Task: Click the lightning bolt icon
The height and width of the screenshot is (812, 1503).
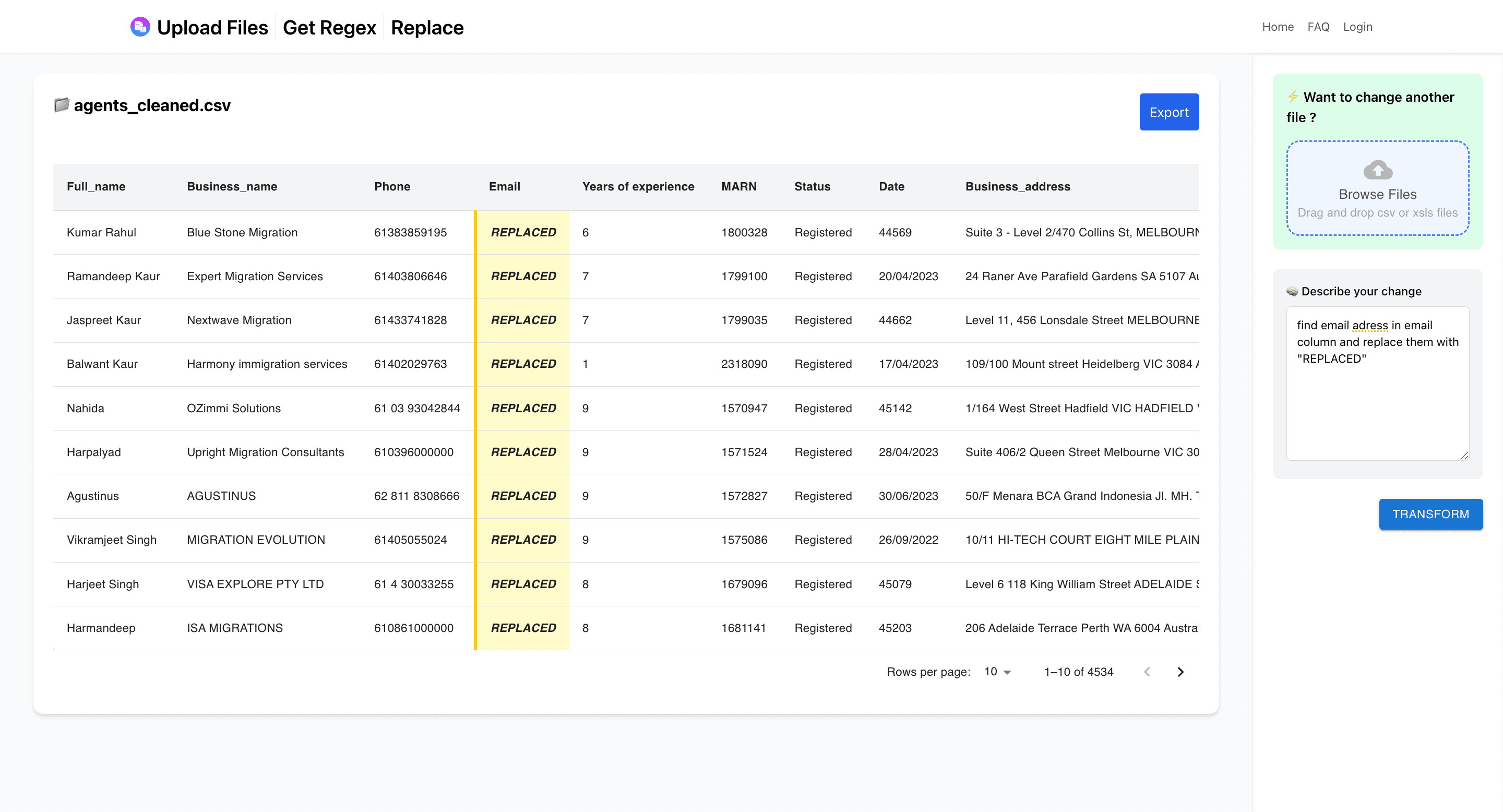Action: [1293, 97]
